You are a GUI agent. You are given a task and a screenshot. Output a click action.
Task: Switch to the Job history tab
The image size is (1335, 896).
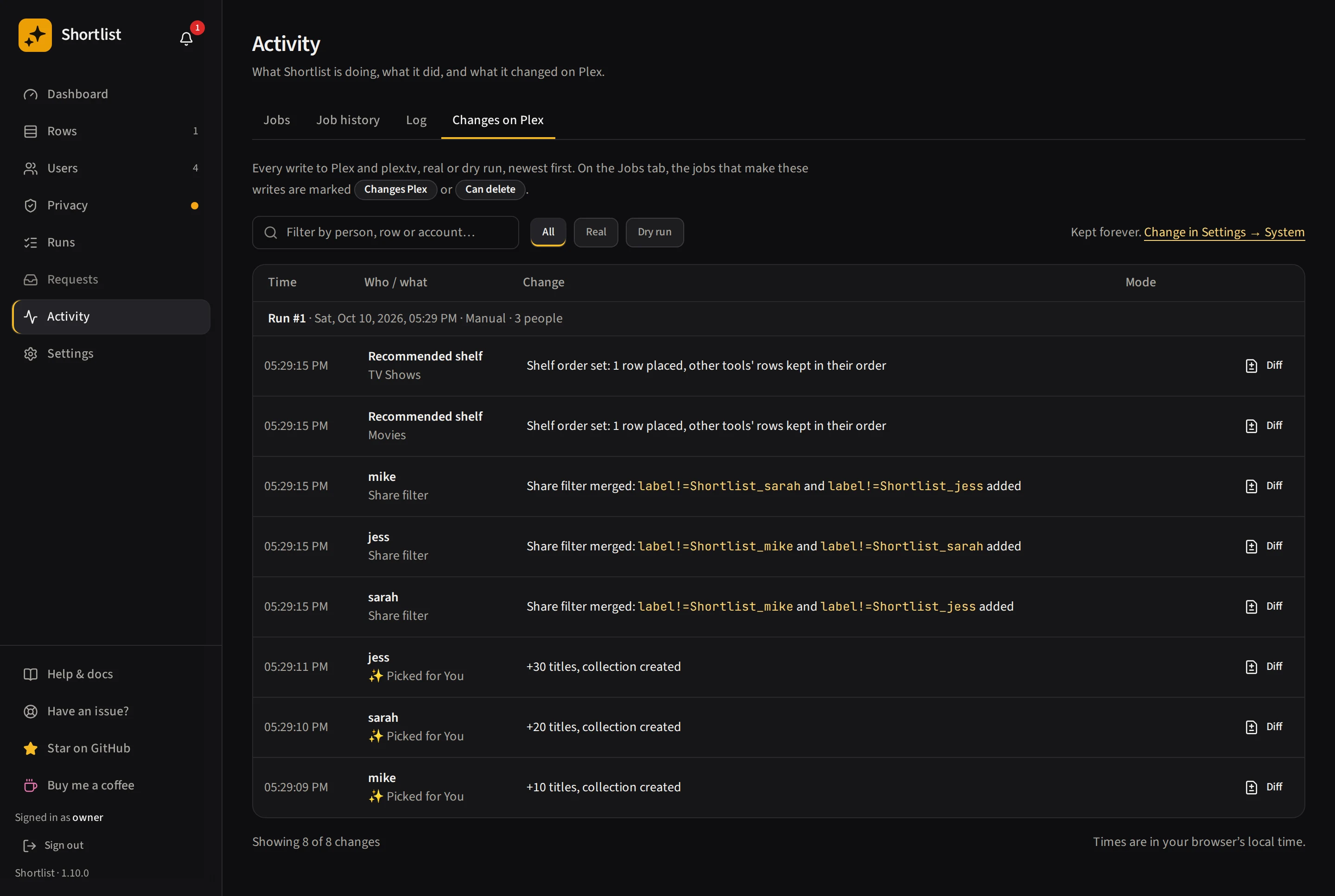[348, 120]
